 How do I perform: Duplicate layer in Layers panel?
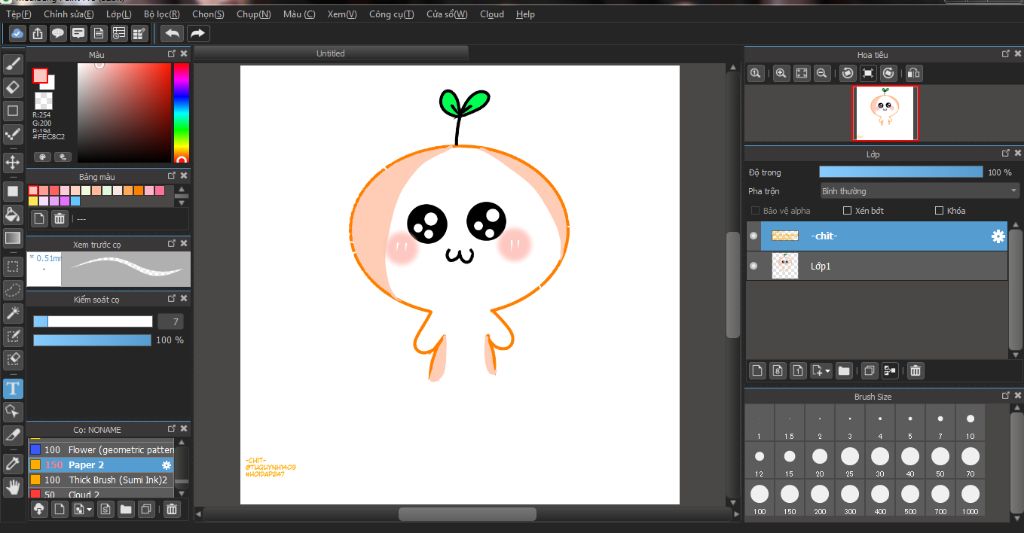click(x=869, y=371)
